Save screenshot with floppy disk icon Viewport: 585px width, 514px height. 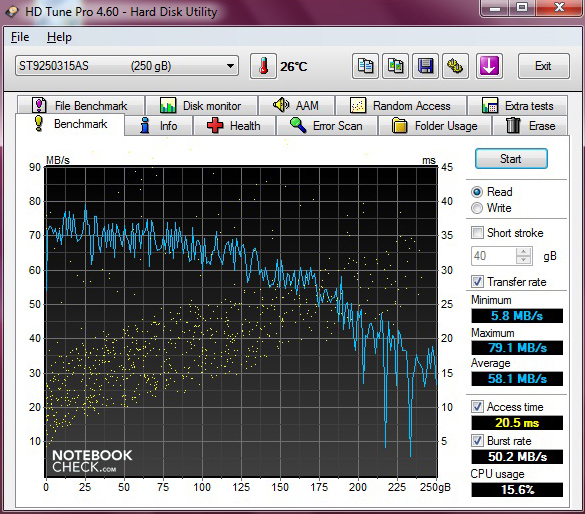point(425,66)
